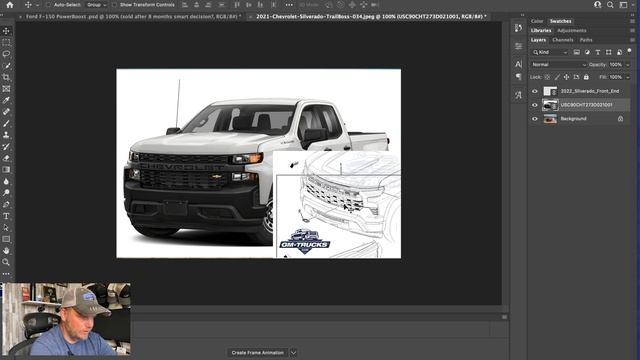Open Move tool preset picker arrow

pos(37,5)
